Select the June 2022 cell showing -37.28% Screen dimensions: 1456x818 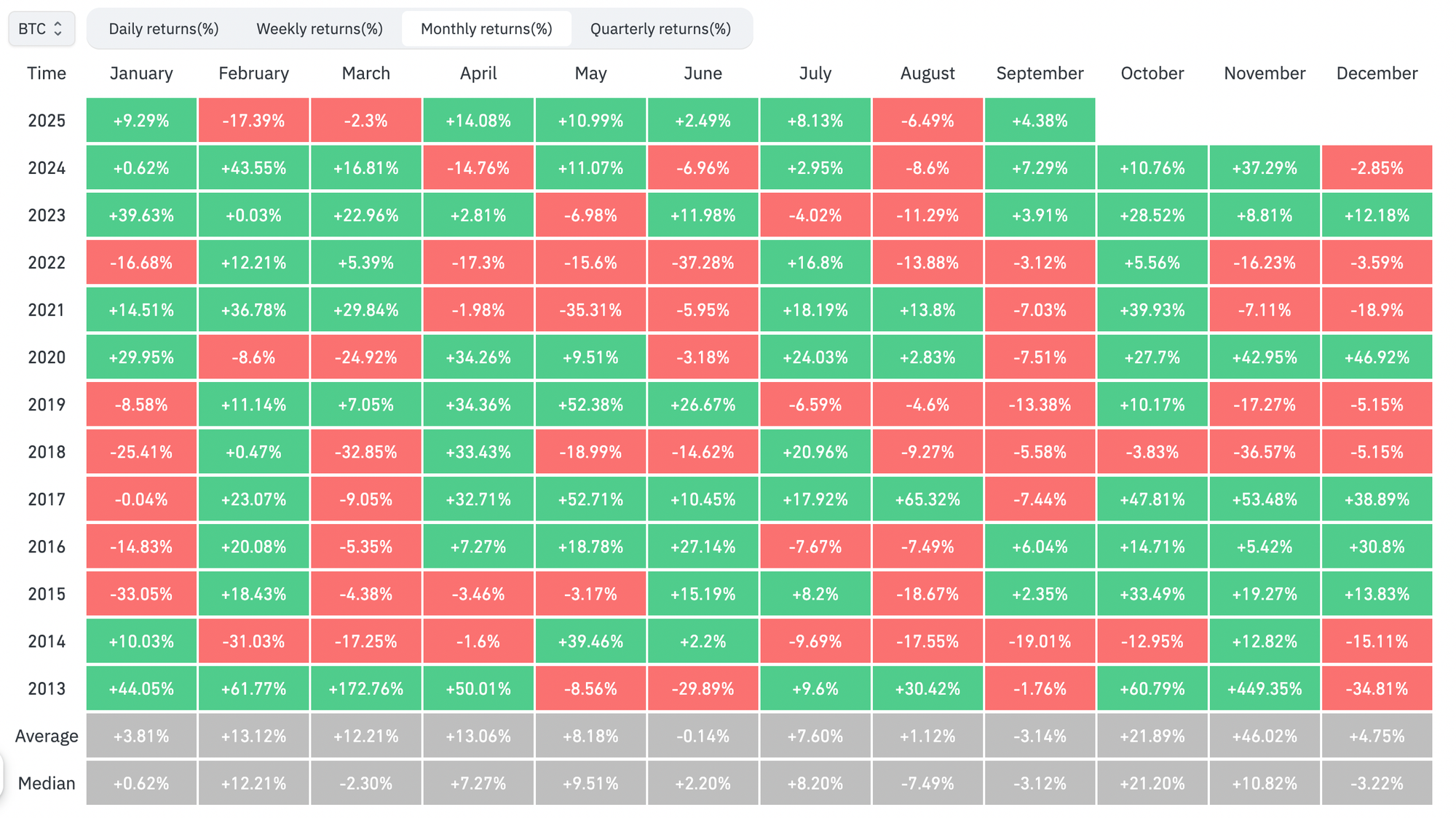click(703, 262)
